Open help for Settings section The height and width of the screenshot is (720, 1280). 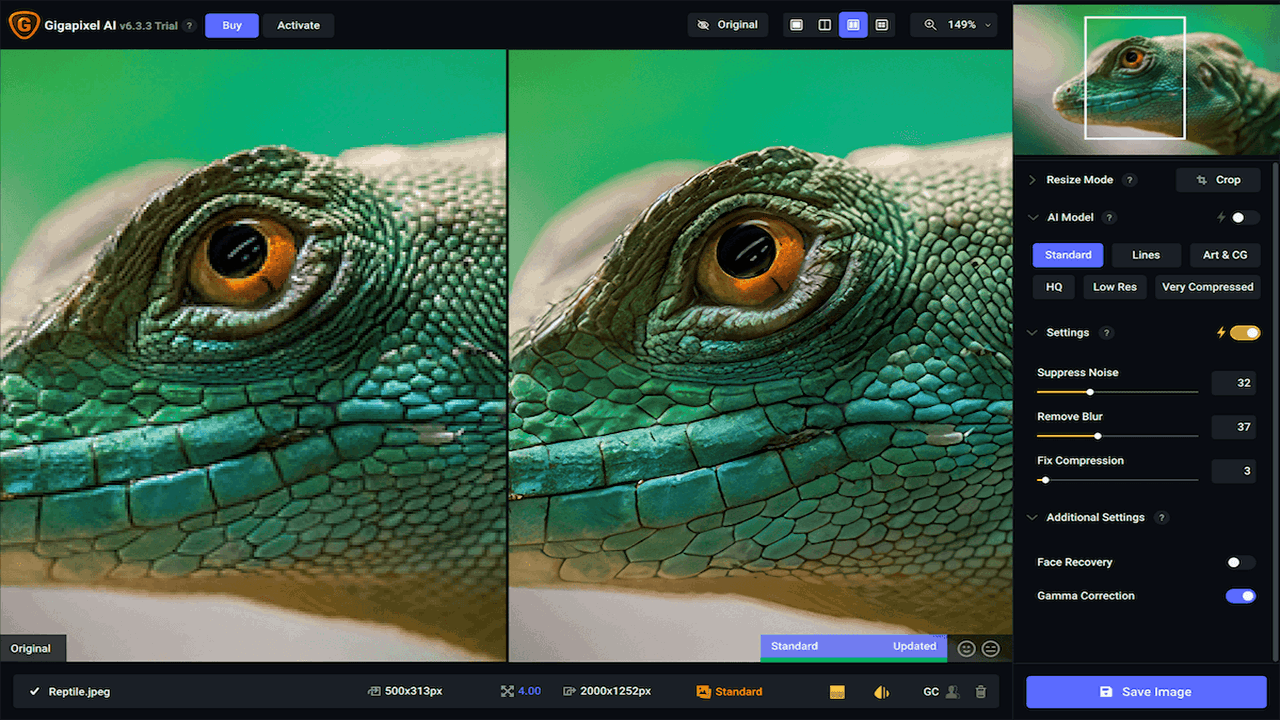coord(1106,333)
